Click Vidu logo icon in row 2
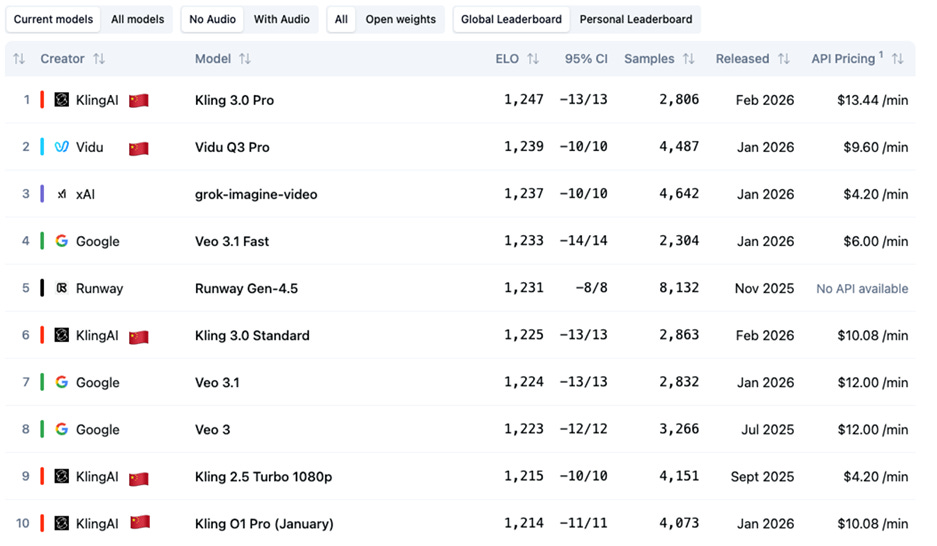The image size is (937, 546). pos(62,147)
